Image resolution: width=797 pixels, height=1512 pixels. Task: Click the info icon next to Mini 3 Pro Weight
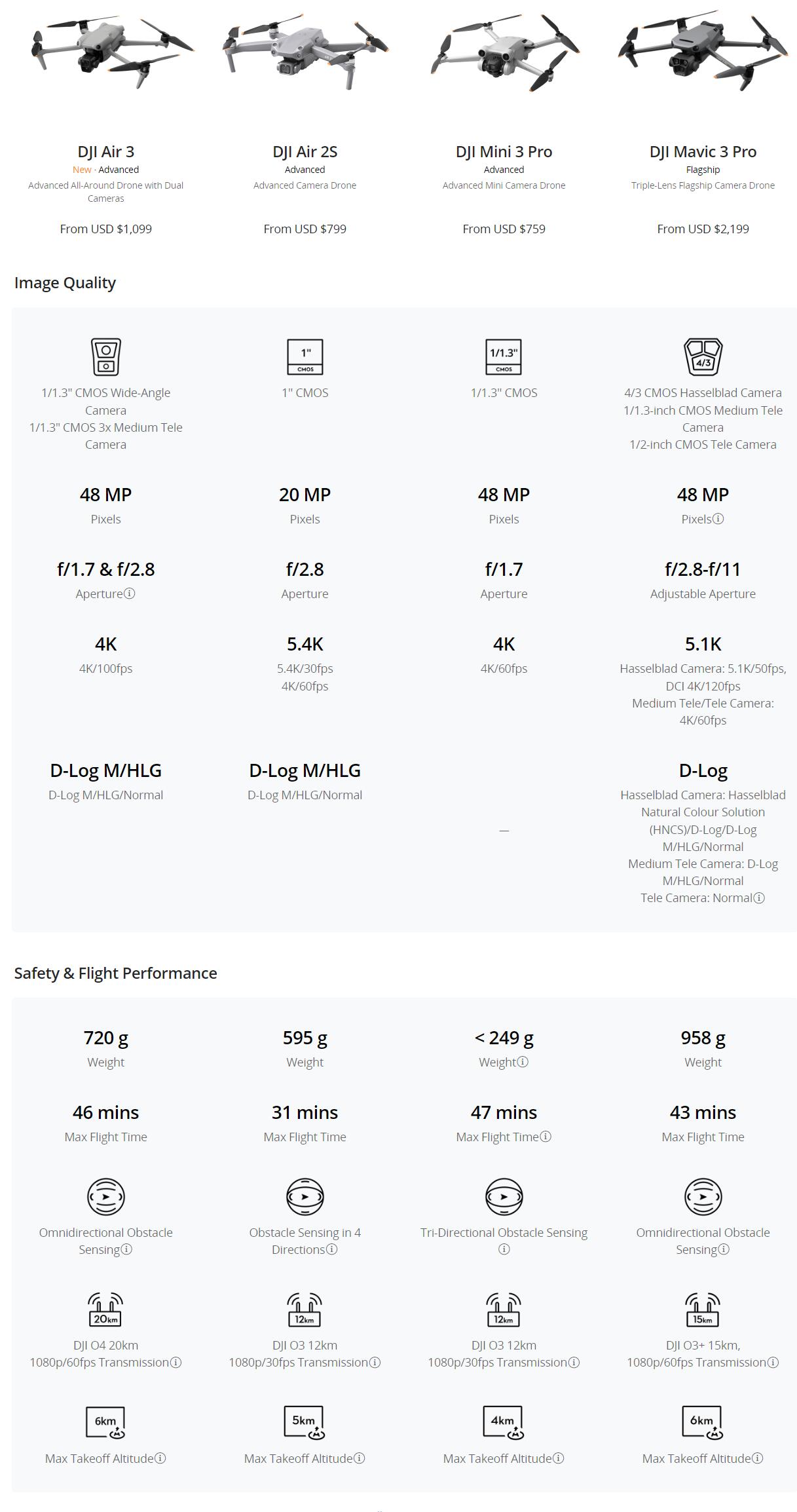pyautogui.click(x=522, y=1062)
